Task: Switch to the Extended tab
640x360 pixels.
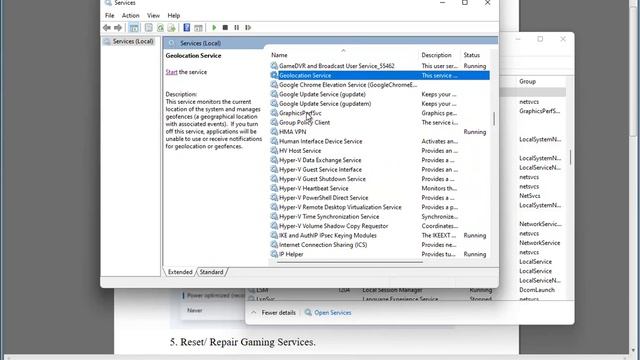Action: 180,272
